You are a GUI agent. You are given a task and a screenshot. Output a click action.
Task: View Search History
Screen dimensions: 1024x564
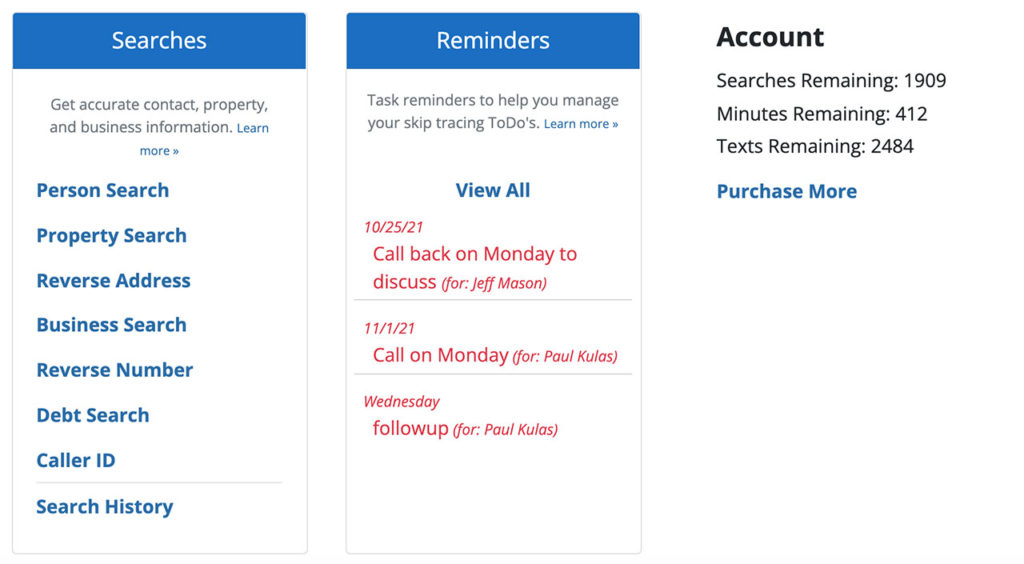(104, 507)
